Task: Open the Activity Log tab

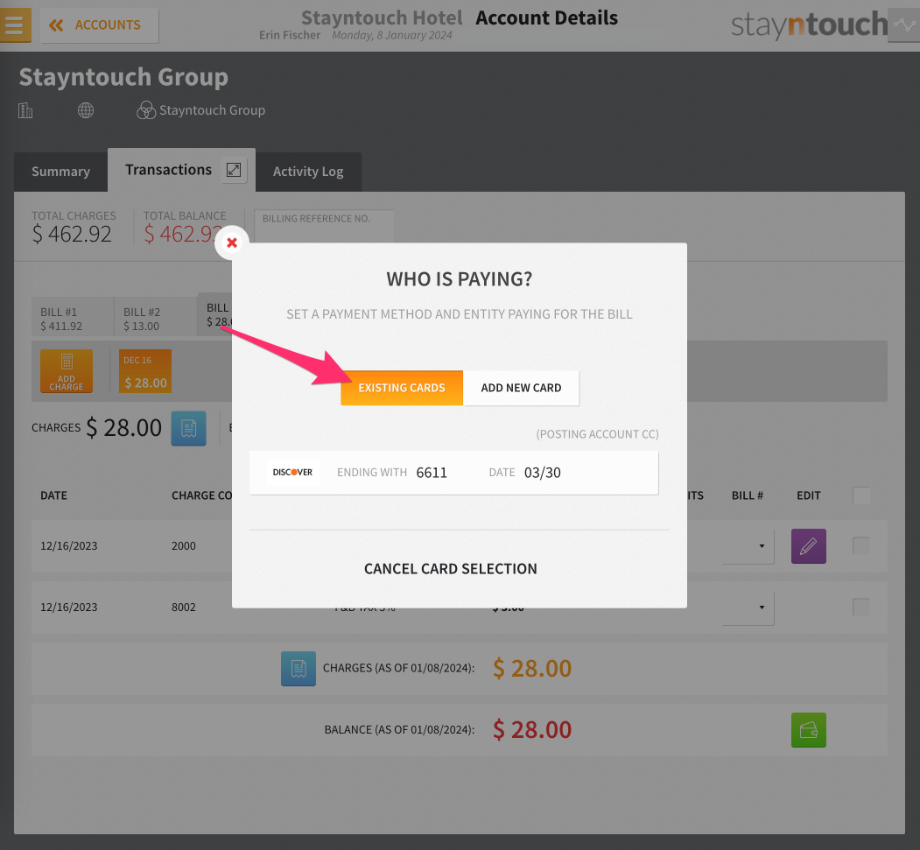Action: point(308,171)
